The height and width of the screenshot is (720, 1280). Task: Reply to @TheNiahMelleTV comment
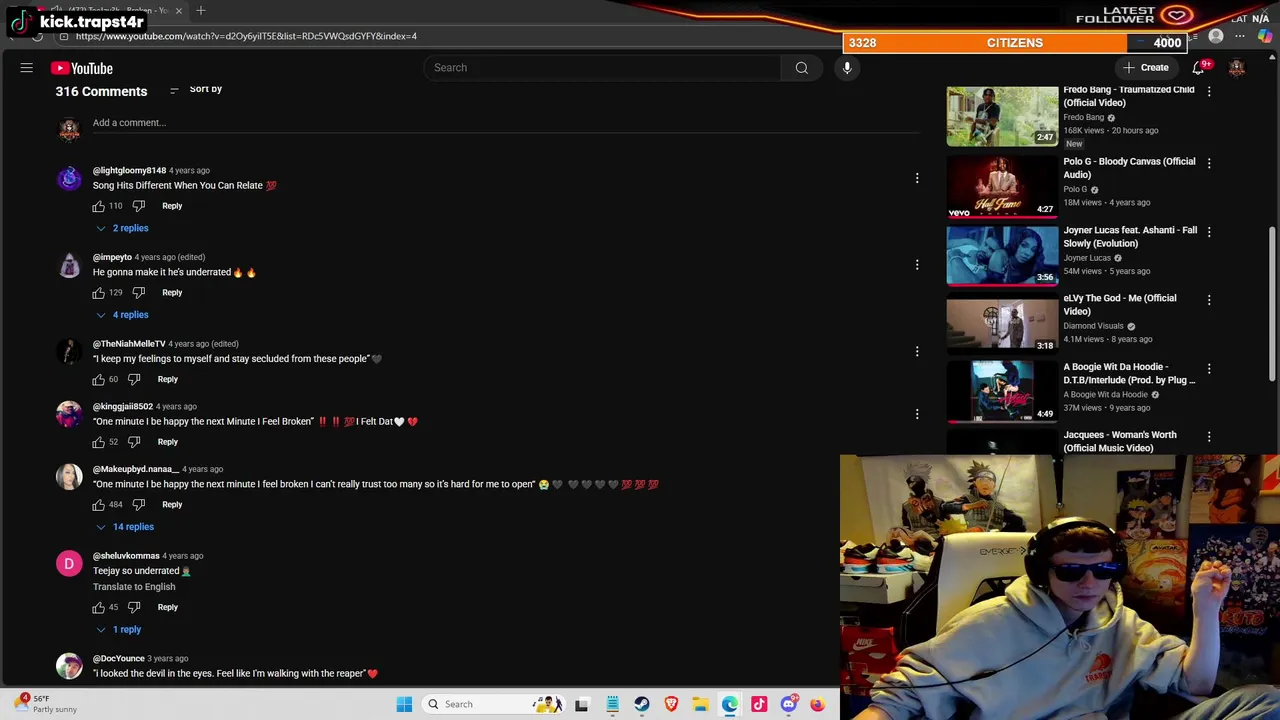pos(167,380)
